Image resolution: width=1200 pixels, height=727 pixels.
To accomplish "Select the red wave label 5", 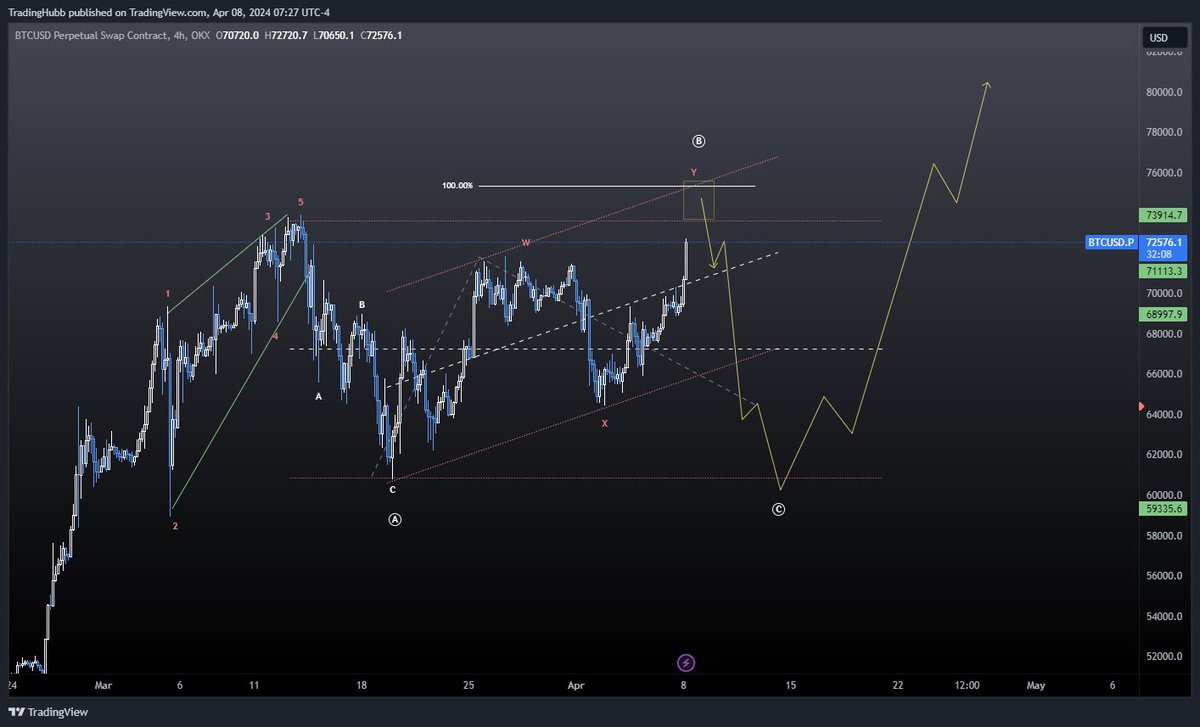I will point(300,202).
